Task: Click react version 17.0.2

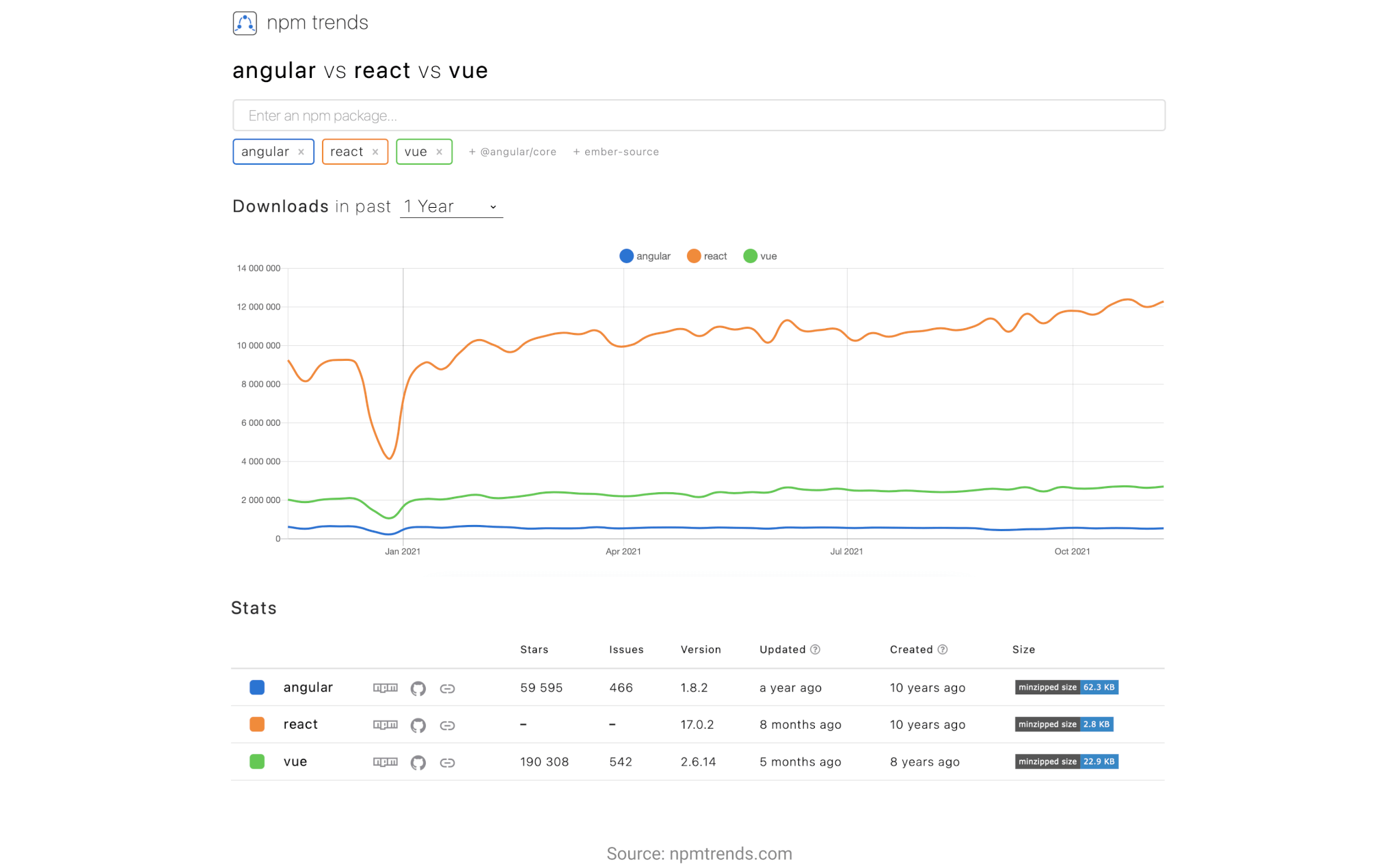Action: point(697,725)
